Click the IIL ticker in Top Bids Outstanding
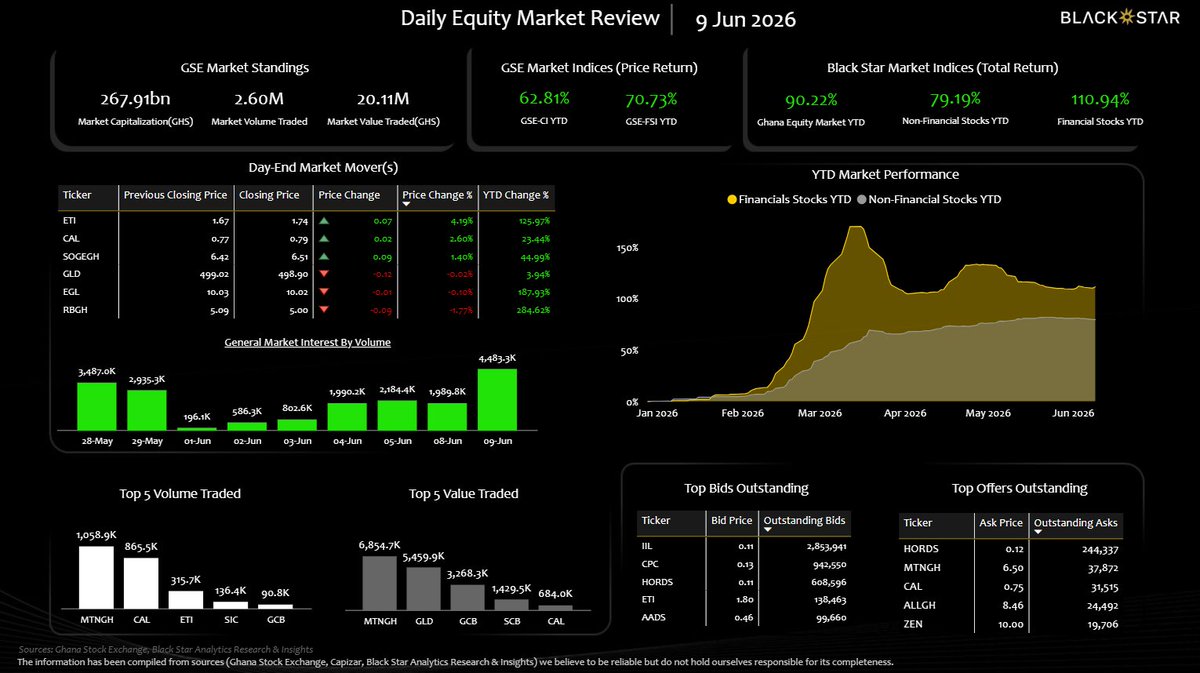1200x673 pixels. click(646, 547)
